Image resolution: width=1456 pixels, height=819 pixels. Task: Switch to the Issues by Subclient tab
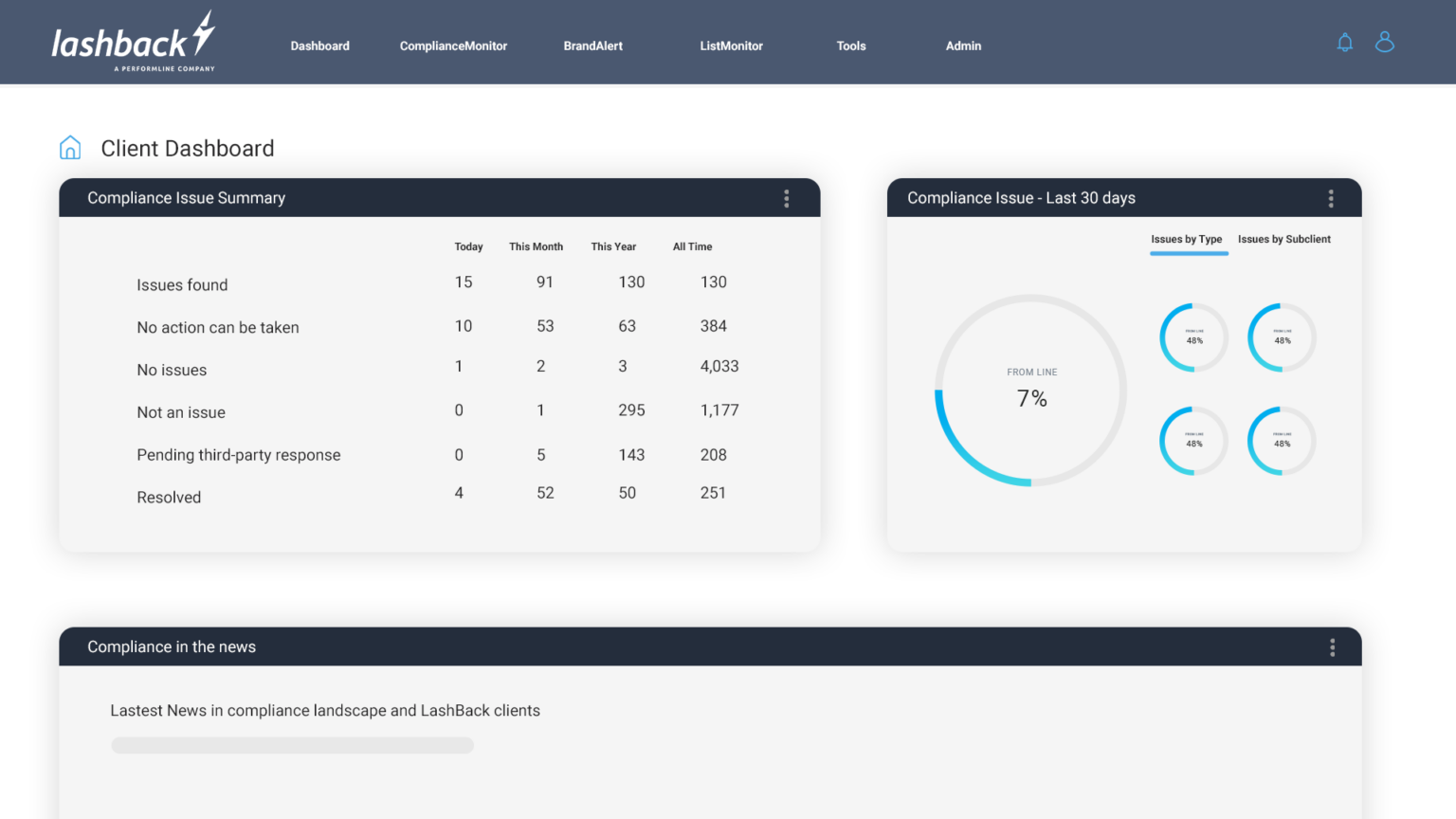[1284, 239]
